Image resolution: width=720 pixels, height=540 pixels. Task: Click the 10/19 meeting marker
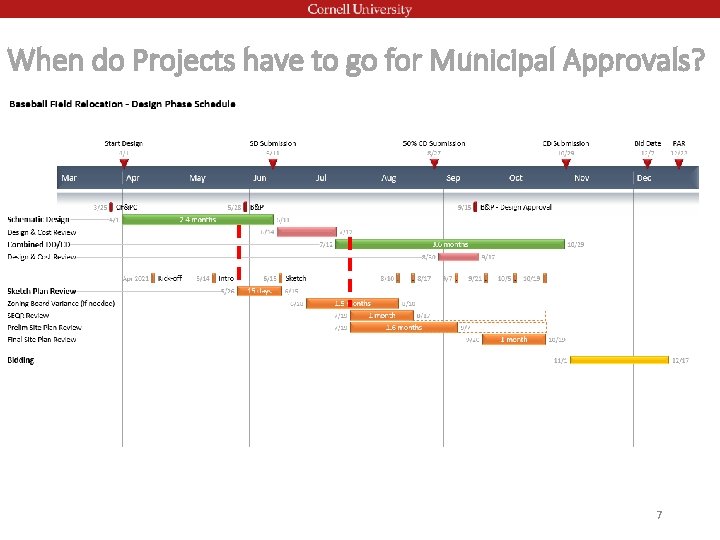pos(545,278)
